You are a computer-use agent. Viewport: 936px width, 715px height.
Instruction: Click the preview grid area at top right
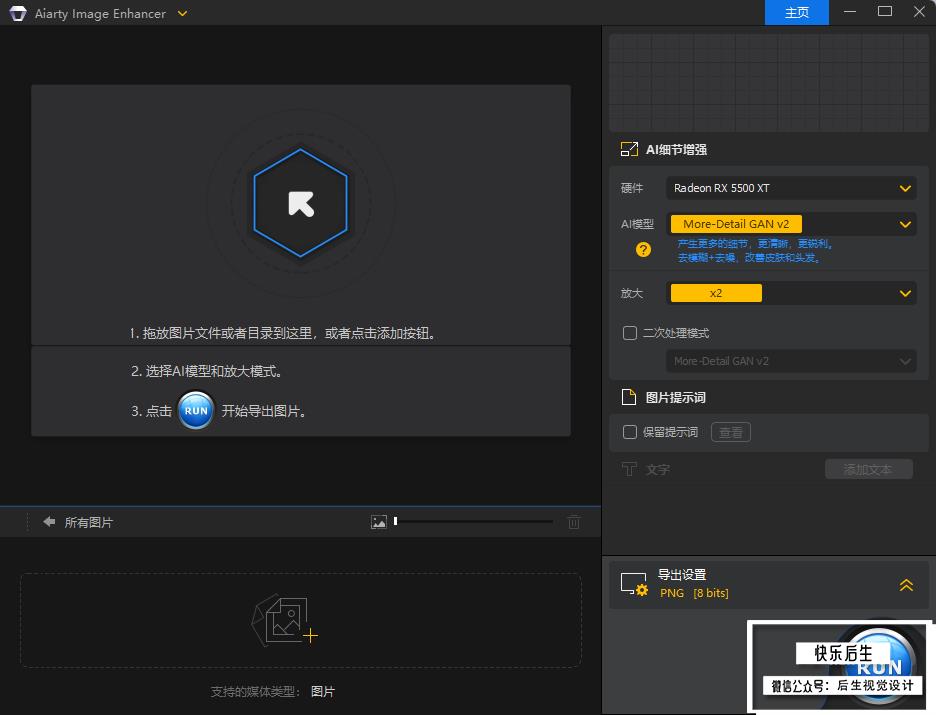(769, 83)
